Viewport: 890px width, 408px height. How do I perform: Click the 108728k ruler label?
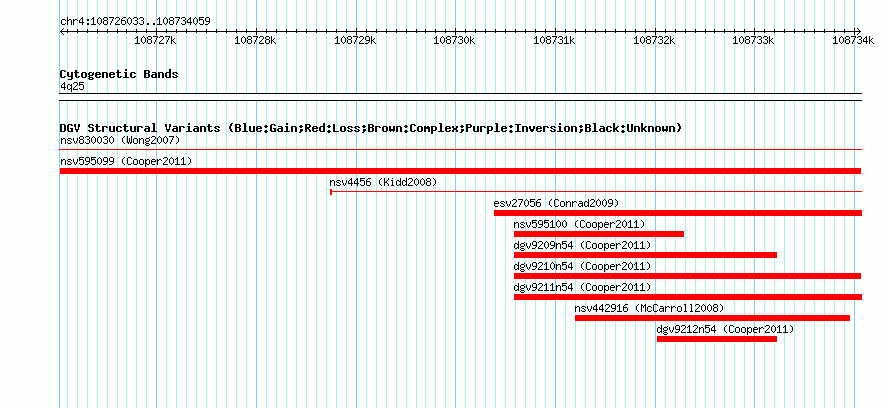tap(255, 40)
